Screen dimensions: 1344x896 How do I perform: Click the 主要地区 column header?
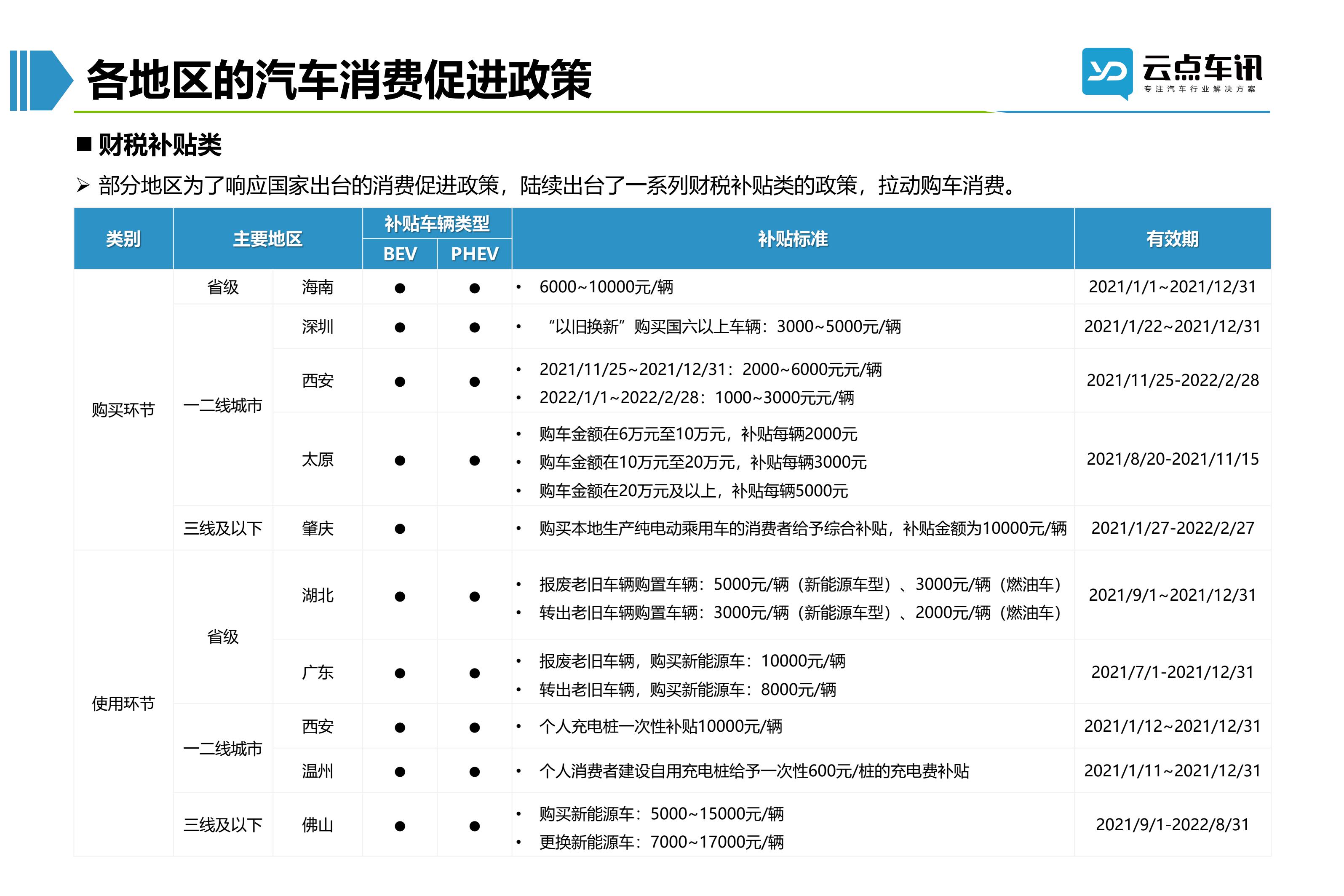coord(268,239)
